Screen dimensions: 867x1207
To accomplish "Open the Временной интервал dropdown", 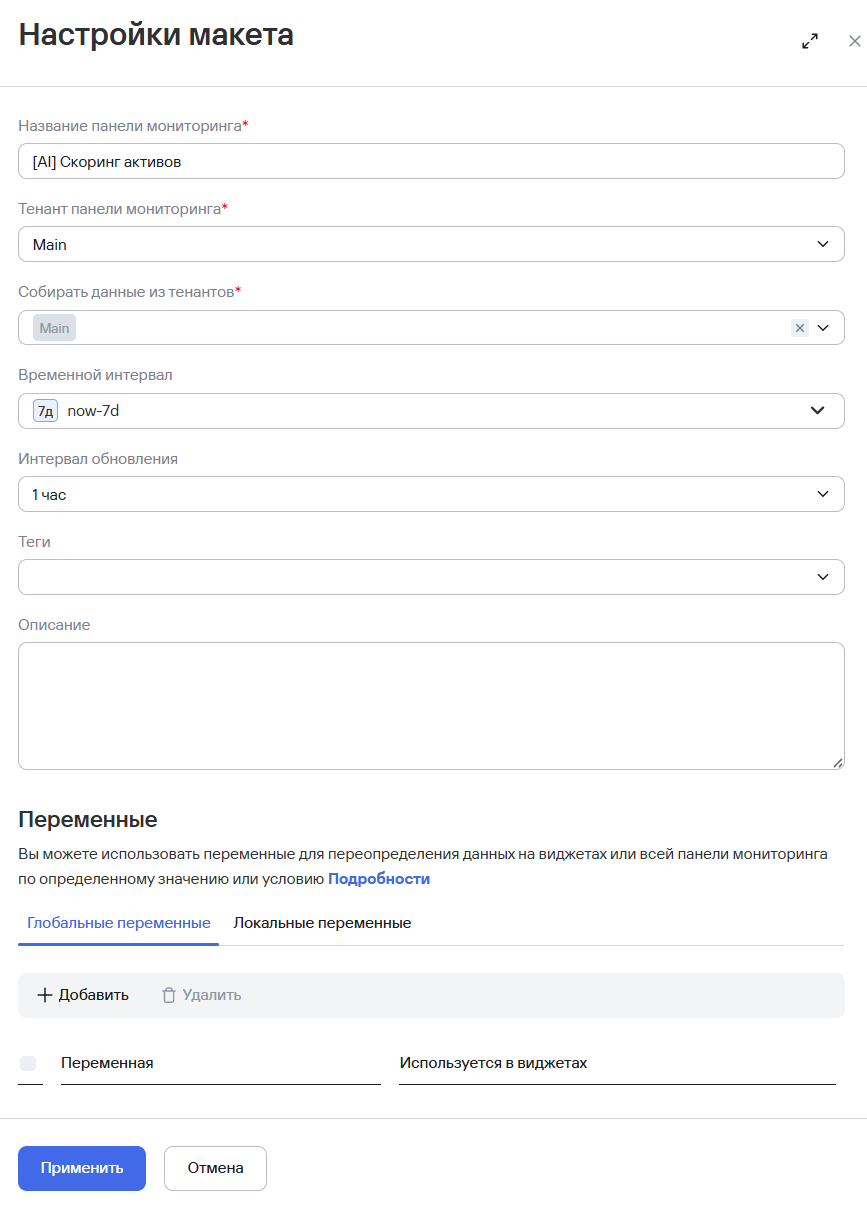I will pos(431,411).
